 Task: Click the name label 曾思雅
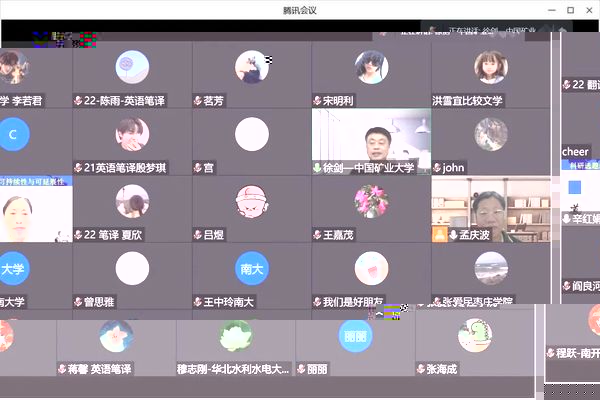click(99, 302)
